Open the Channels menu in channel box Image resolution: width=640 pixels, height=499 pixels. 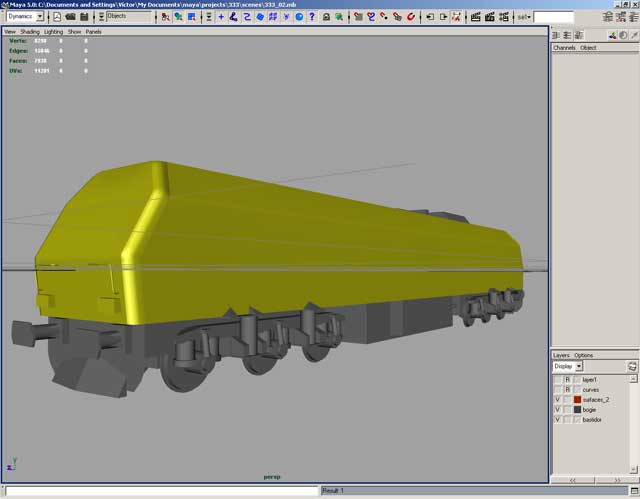tap(564, 48)
